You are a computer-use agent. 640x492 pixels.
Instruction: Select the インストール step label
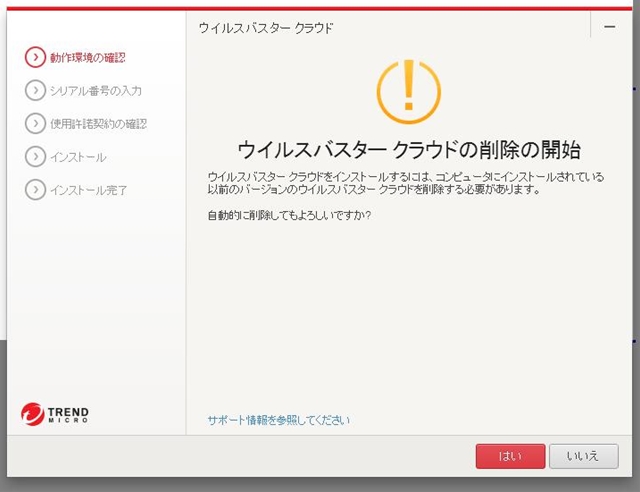[78, 157]
